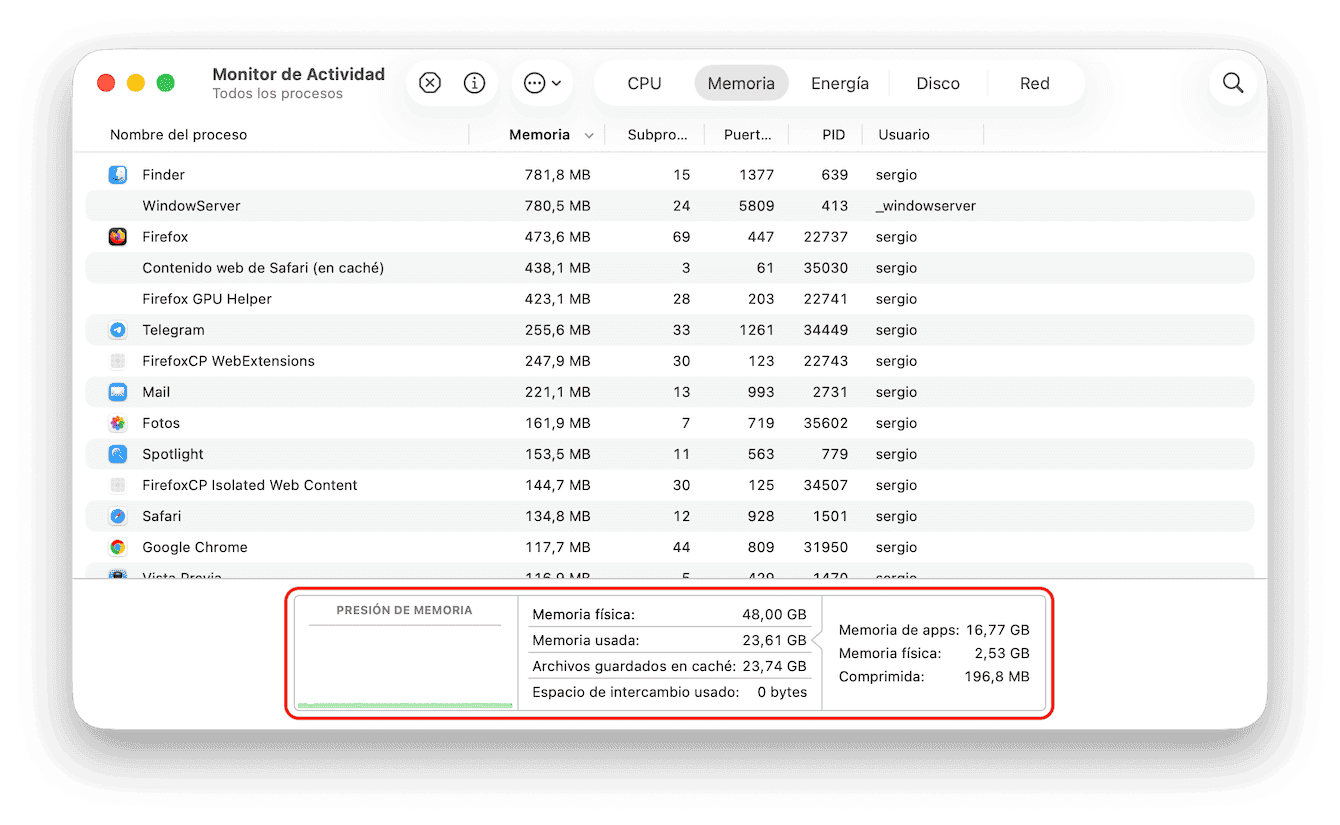Switch to the CPU tab
1340x825 pixels.
point(644,83)
